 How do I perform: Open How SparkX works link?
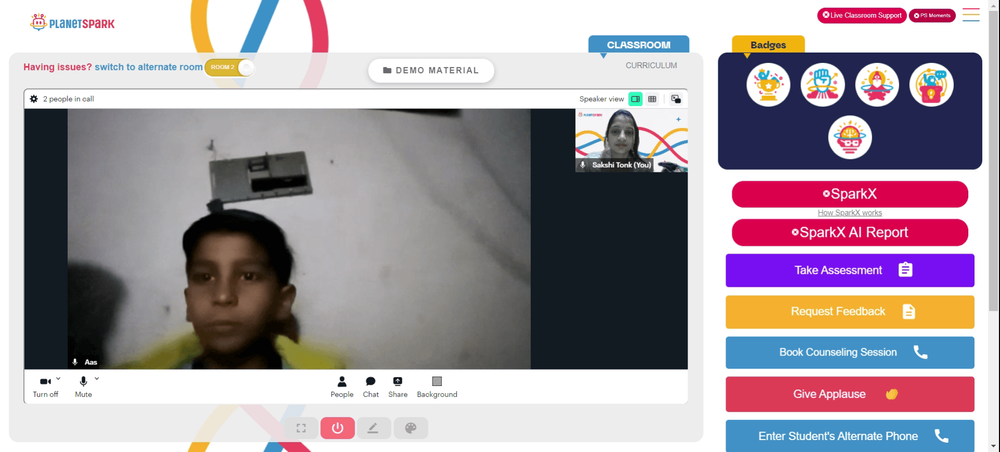click(849, 213)
